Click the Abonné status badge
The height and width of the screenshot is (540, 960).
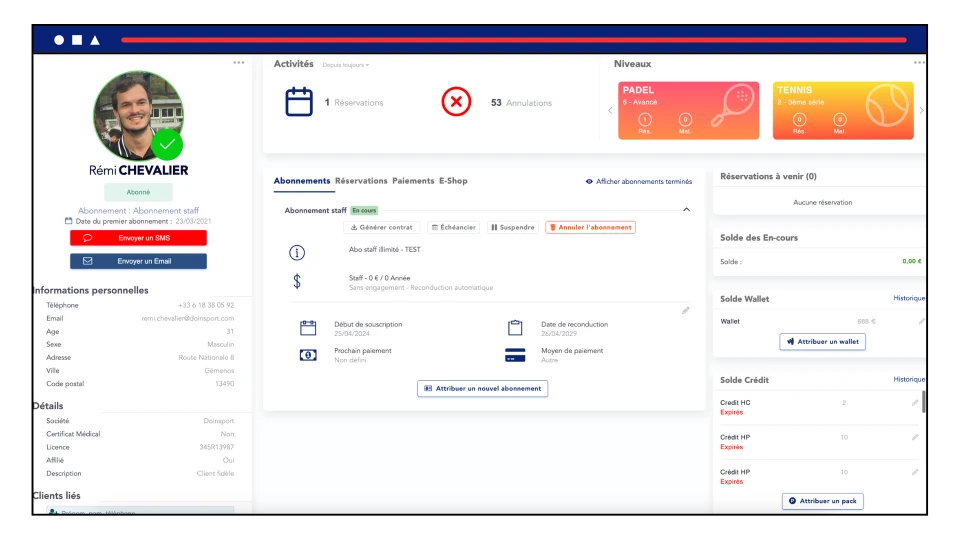pos(138,192)
